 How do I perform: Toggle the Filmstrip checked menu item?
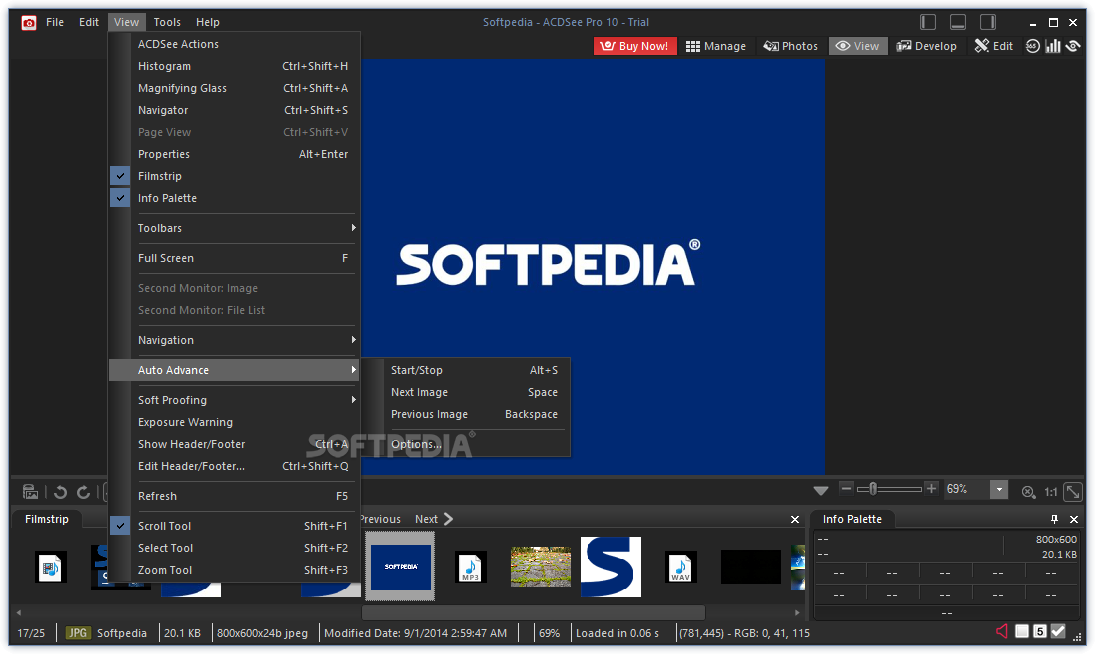tap(234, 176)
